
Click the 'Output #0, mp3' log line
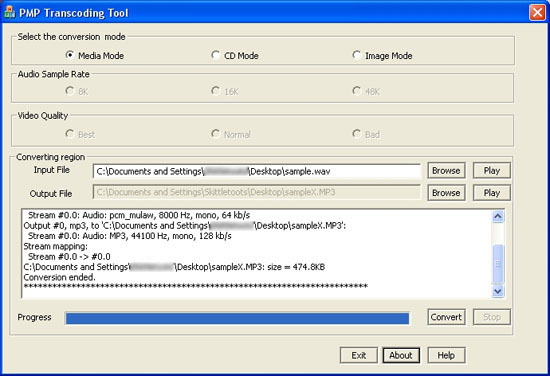pos(185,226)
